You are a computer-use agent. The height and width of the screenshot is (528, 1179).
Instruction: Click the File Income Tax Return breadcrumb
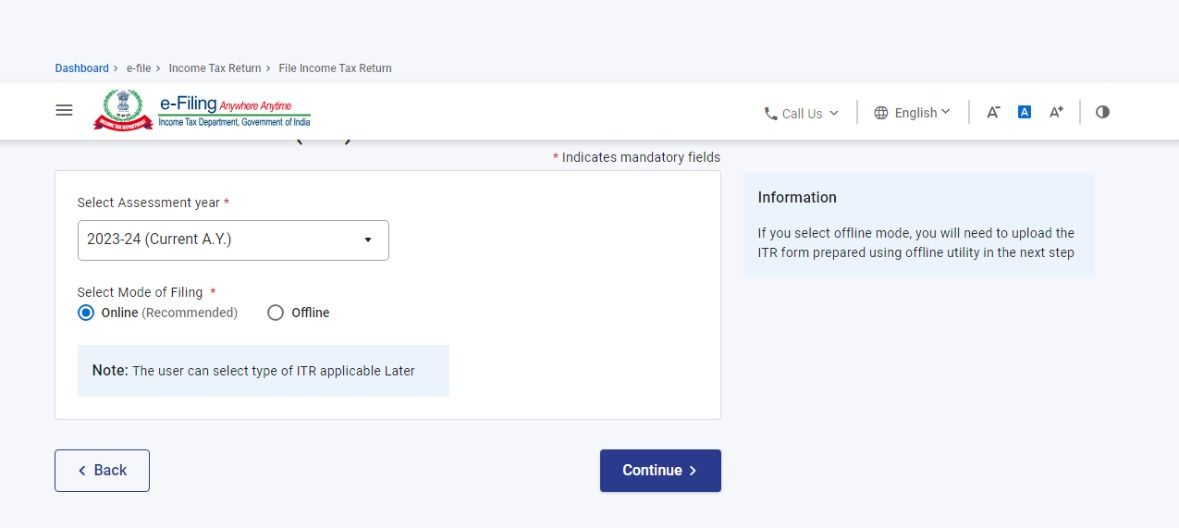335,68
